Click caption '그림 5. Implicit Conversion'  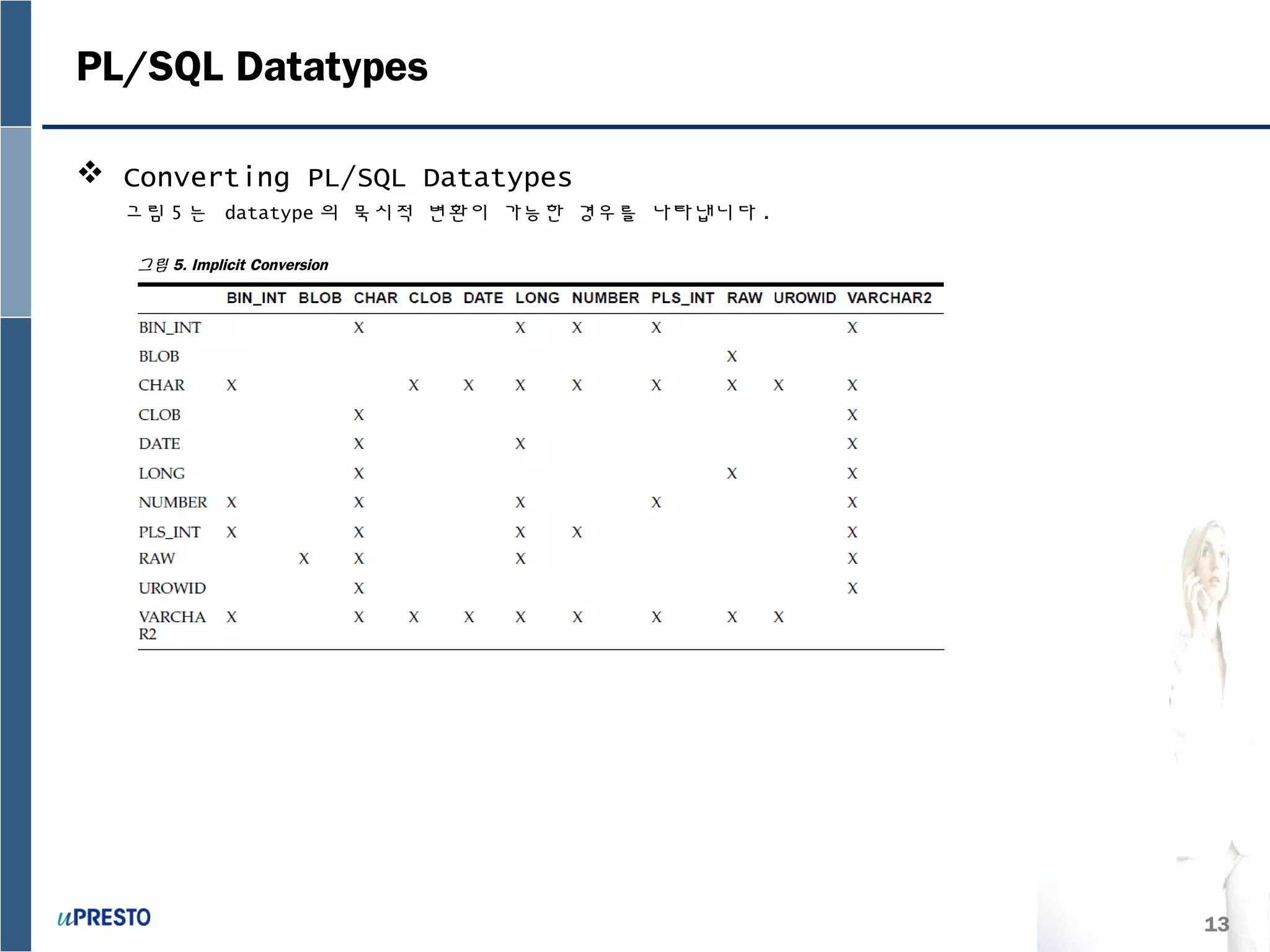pos(233,265)
